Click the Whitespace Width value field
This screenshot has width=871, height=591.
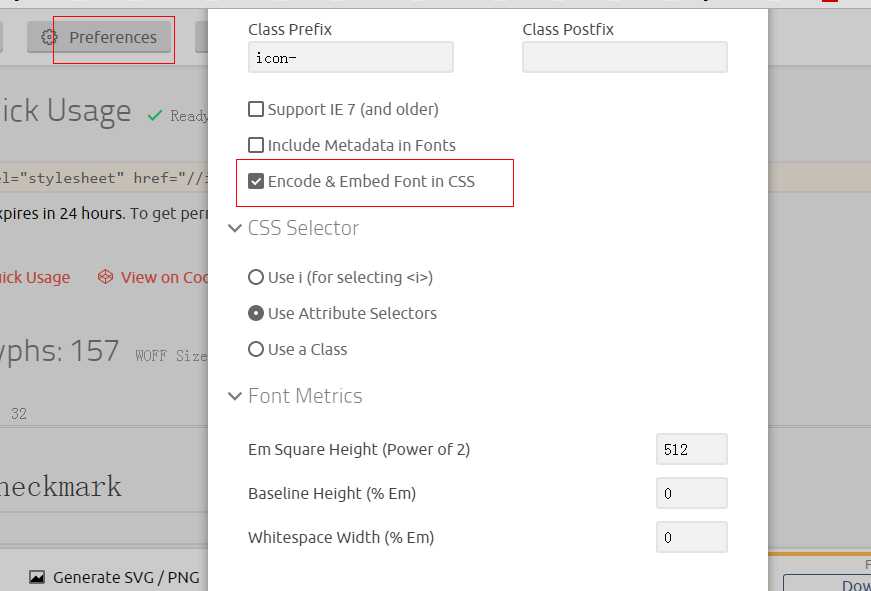tap(692, 537)
